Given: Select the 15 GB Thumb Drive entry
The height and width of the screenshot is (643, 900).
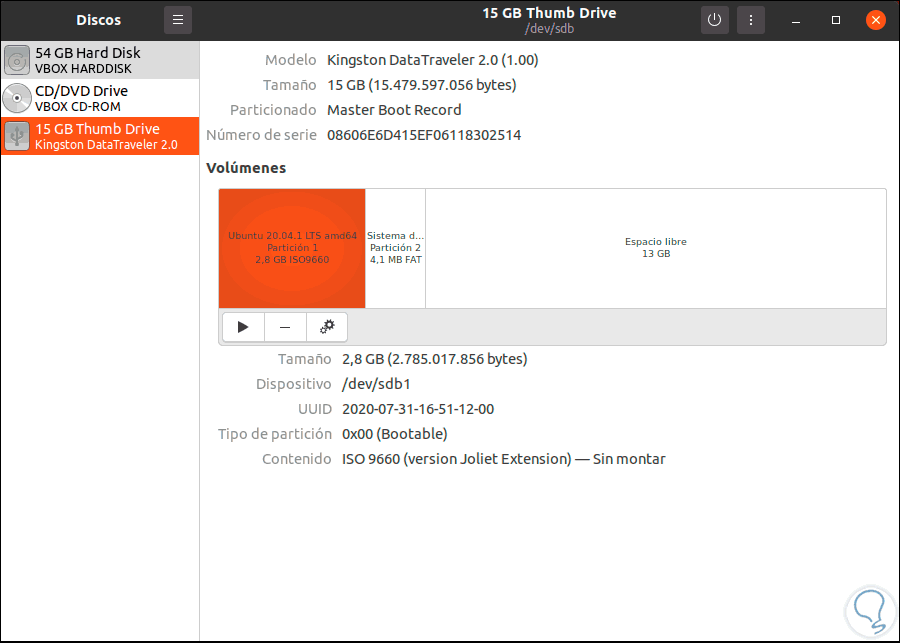Looking at the screenshot, I should [100, 136].
